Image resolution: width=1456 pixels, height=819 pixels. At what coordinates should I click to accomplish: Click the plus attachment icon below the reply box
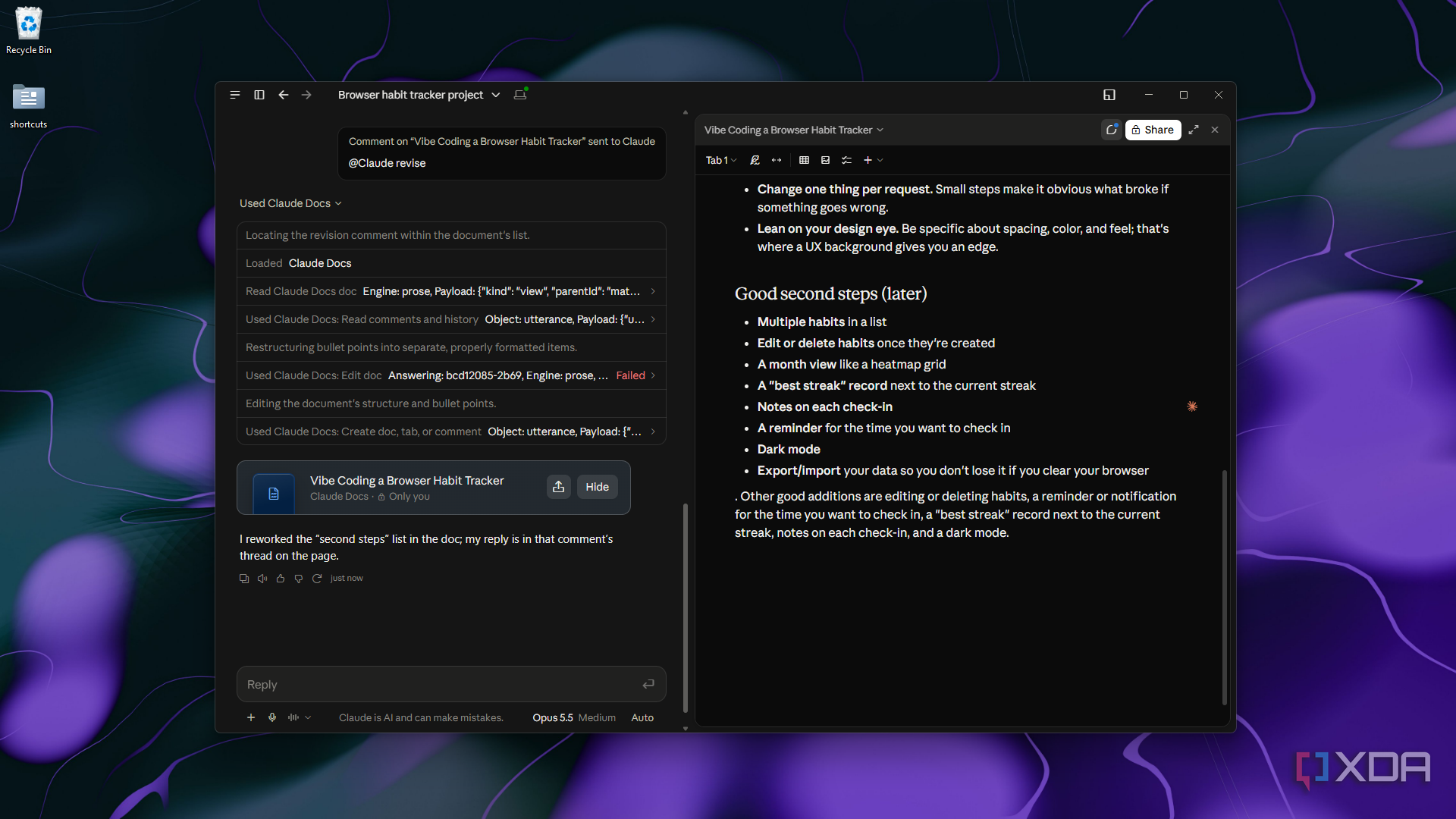click(251, 717)
